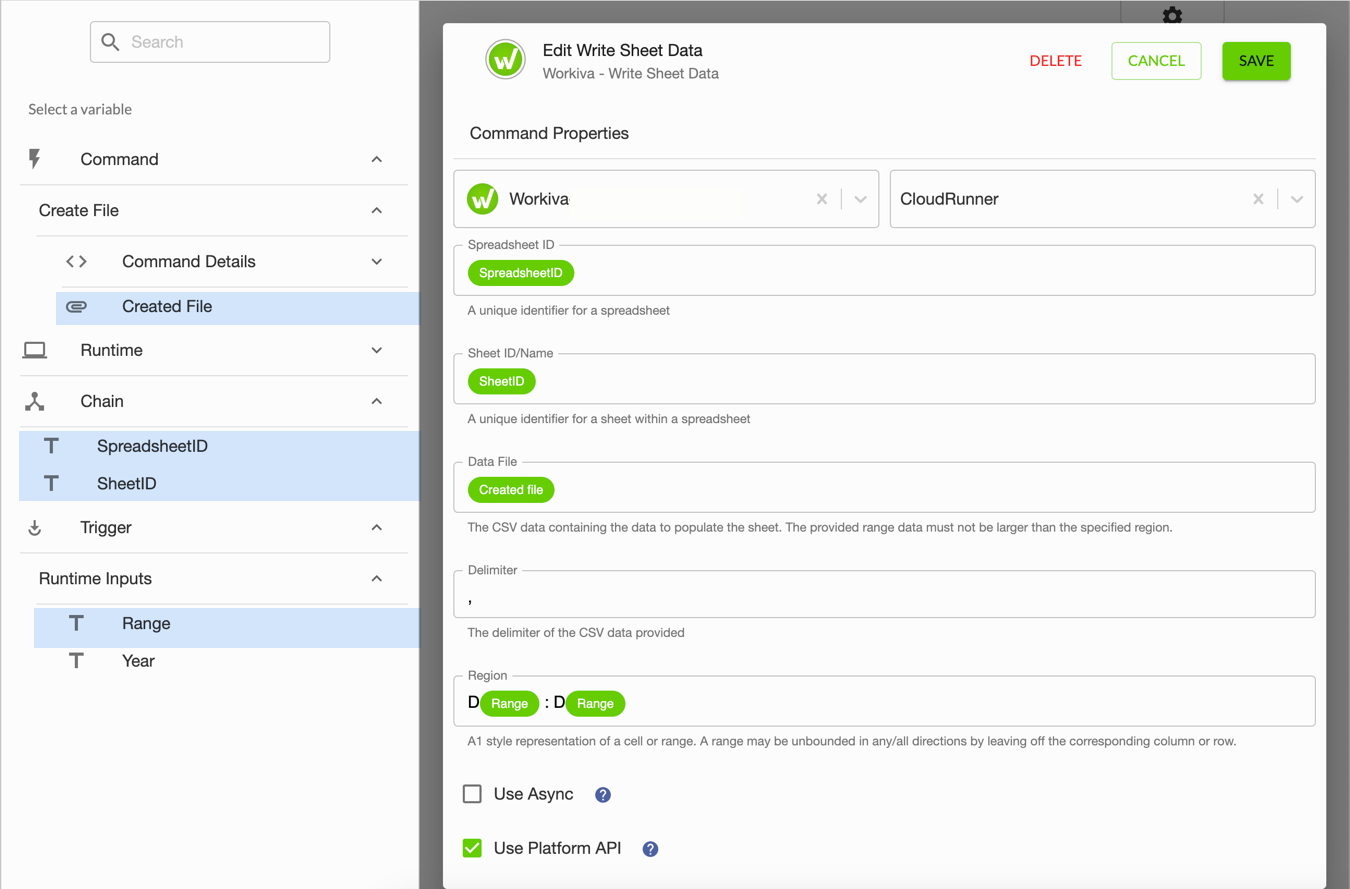Click the Workiva logo in connection dropdown
The image size is (1350, 889).
[x=483, y=199]
